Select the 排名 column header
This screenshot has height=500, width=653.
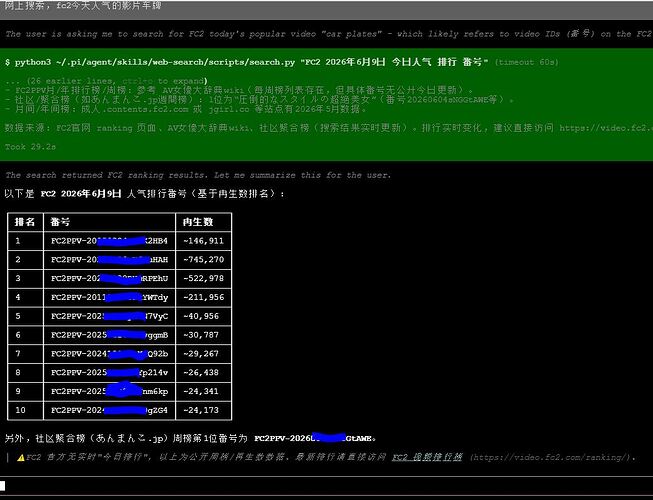(25, 222)
